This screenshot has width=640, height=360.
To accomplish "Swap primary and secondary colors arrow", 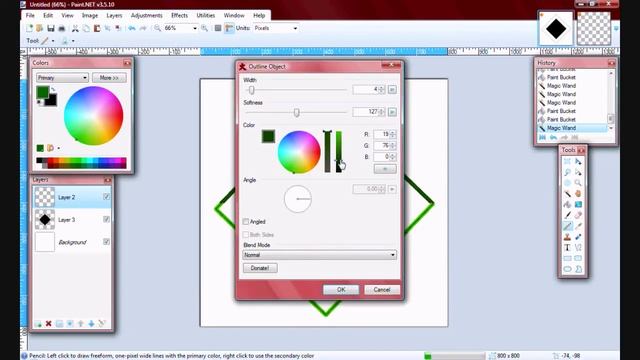I will pyautogui.click(x=53, y=89).
